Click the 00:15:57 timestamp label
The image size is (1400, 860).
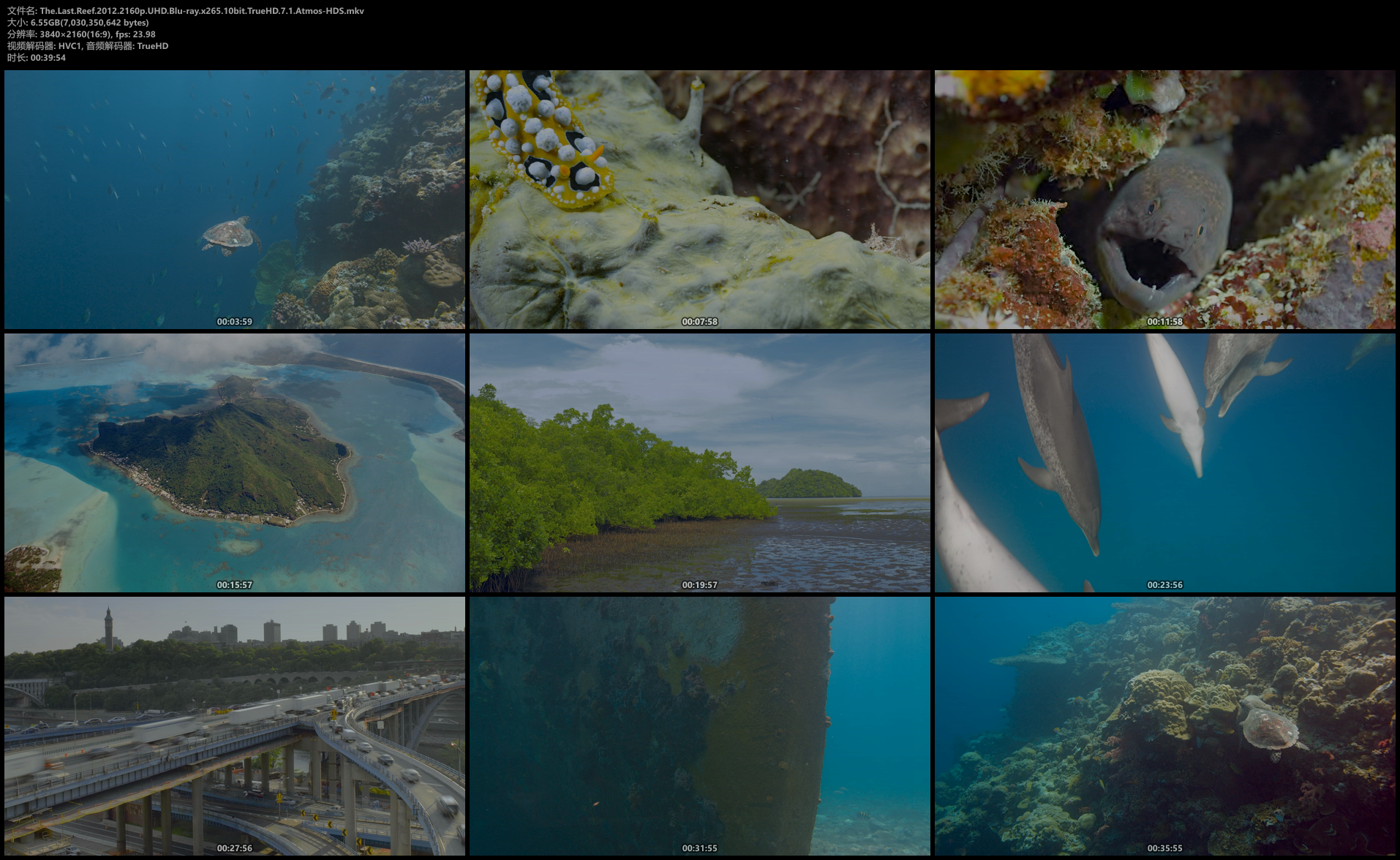point(234,585)
